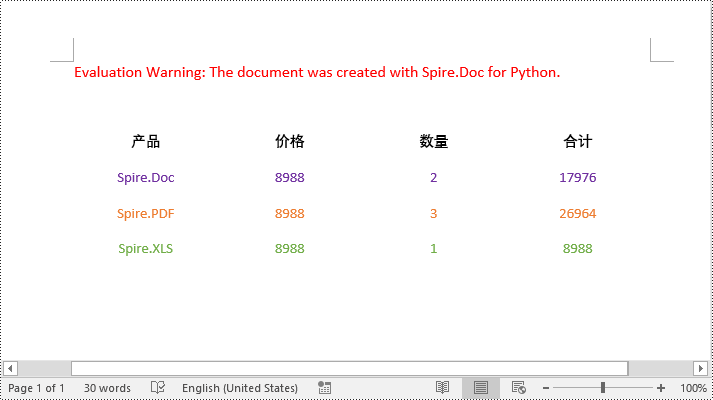Click the 26964 total cell
Viewport: 713px width, 400px height.
(x=577, y=214)
